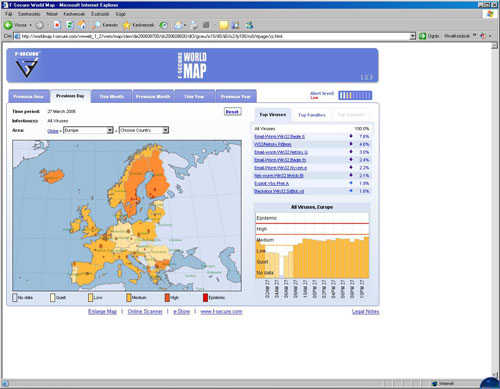The height and width of the screenshot is (389, 500).
Task: Select the Previous Day tab
Action: (x=70, y=96)
